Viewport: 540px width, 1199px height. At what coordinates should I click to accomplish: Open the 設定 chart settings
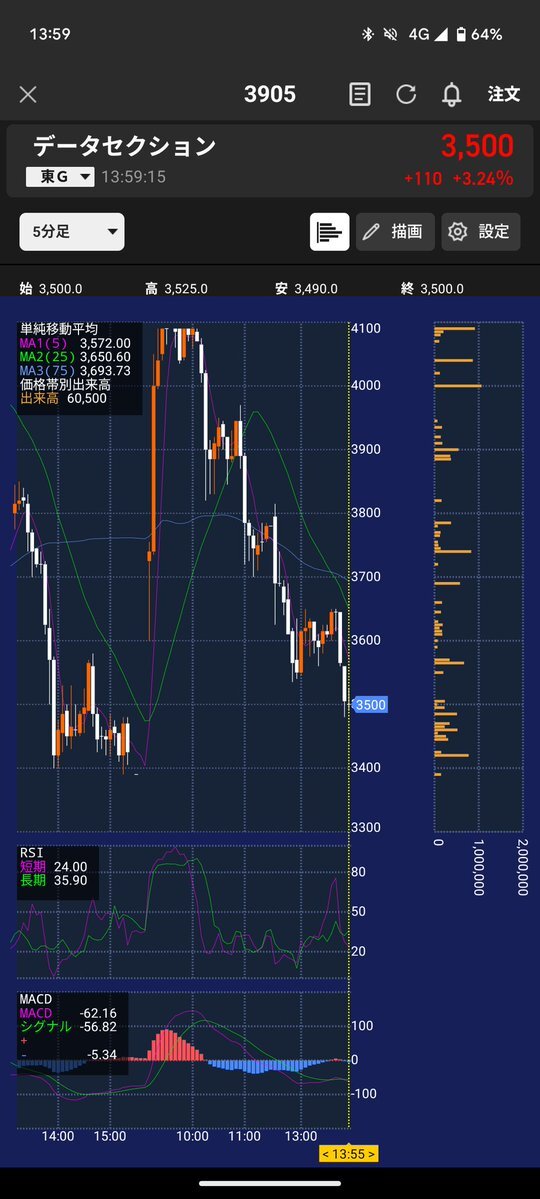click(481, 232)
